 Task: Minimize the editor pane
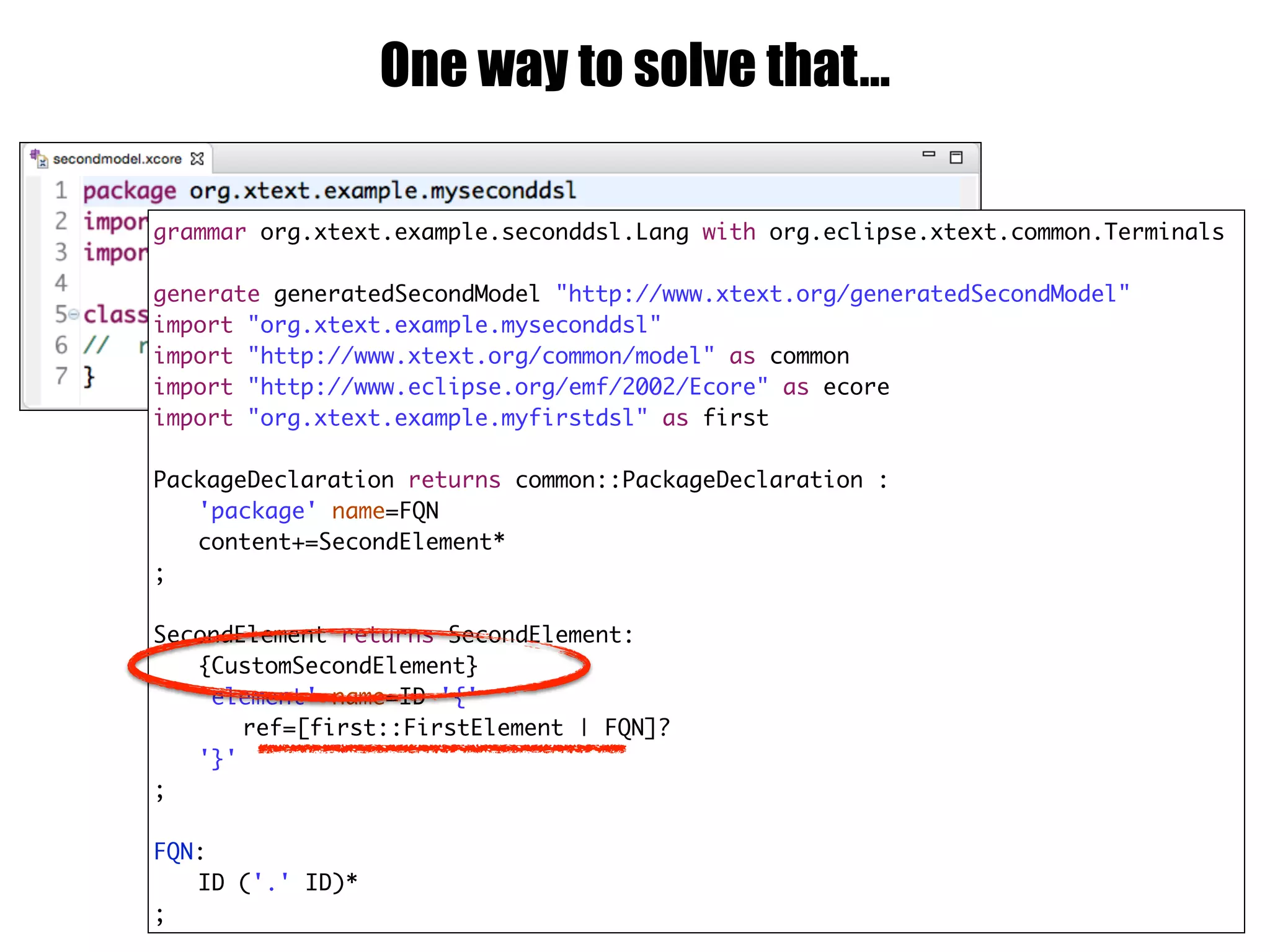pos(928,154)
